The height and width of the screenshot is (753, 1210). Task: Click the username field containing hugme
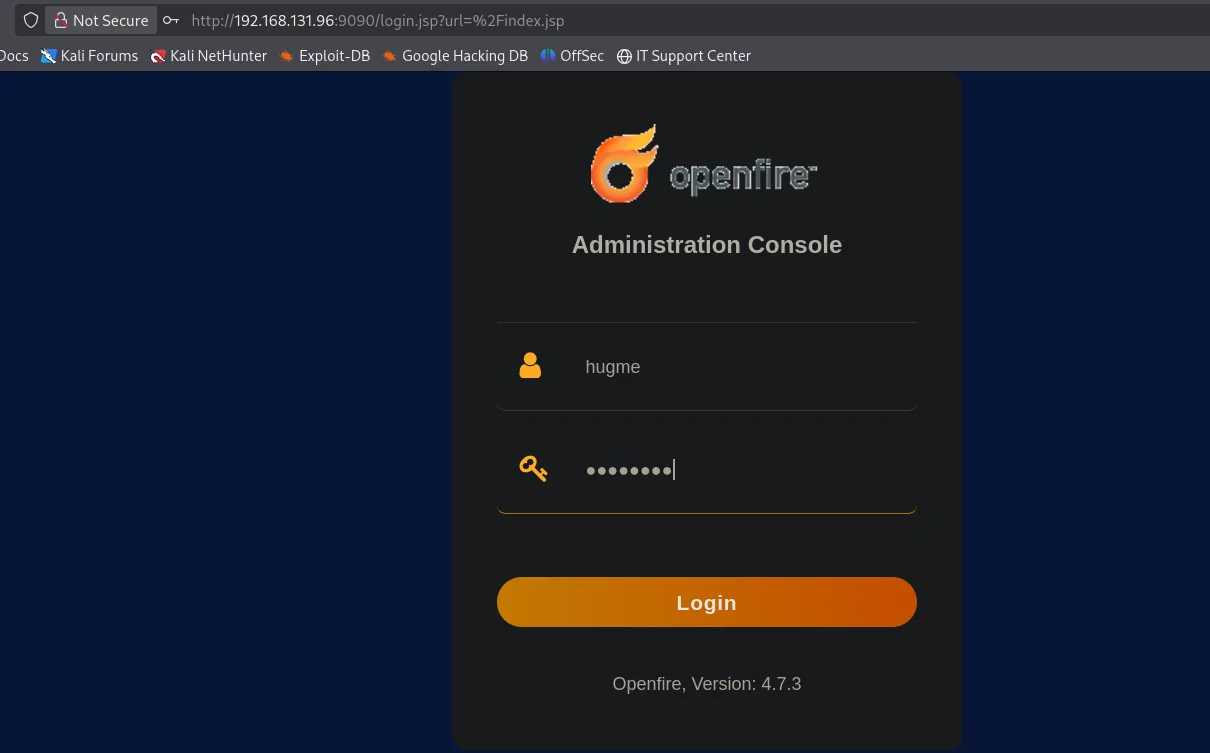click(707, 367)
